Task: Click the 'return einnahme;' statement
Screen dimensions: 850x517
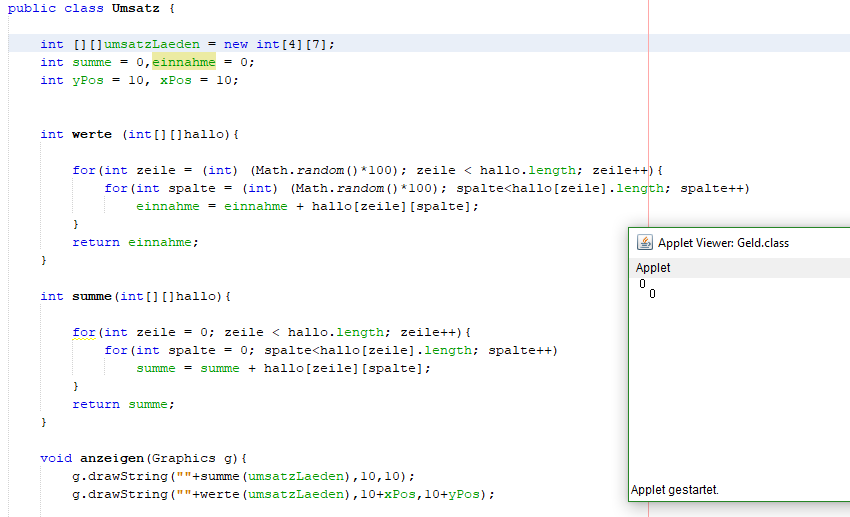Action: (x=135, y=242)
